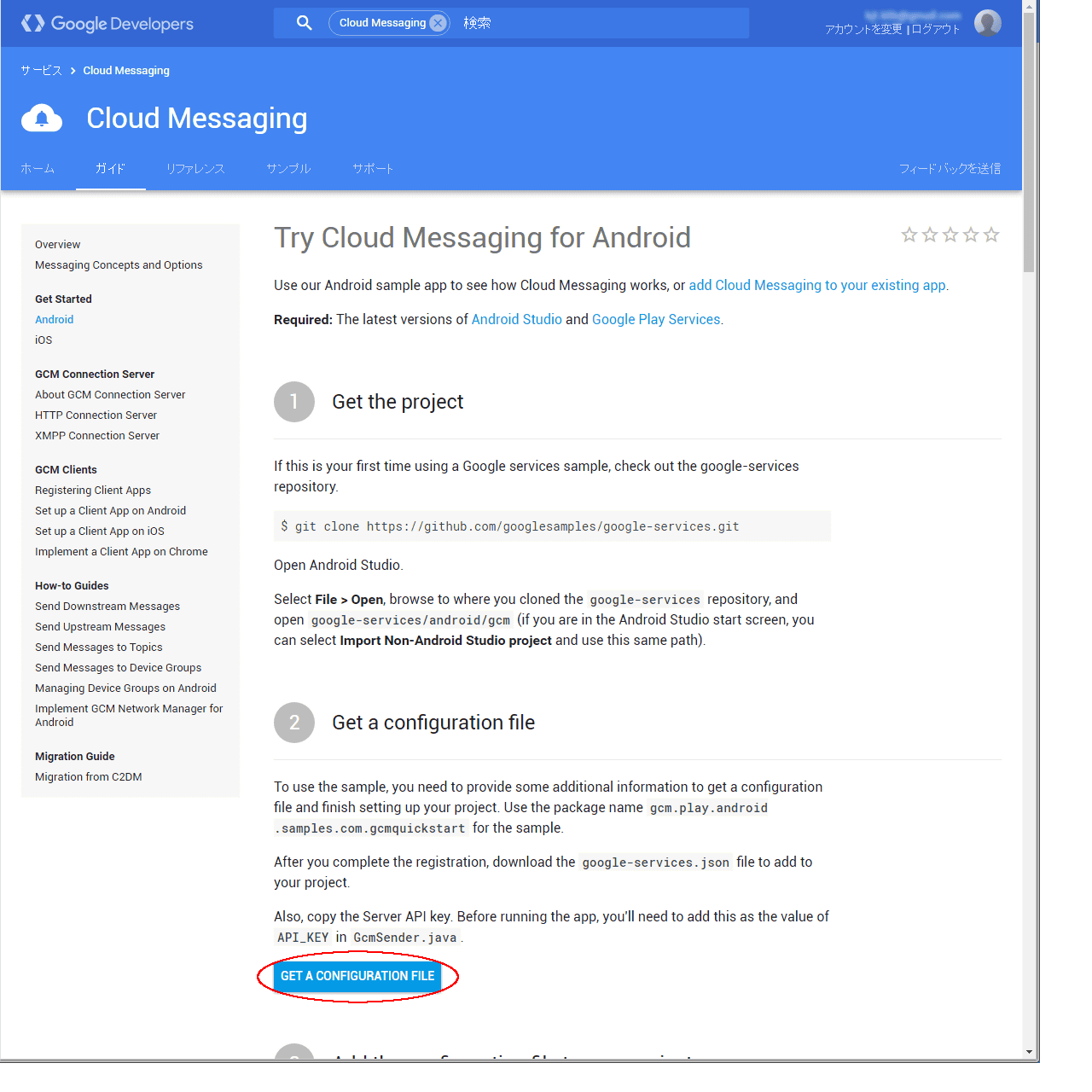Rate the page three stars
Viewport: 1092px width, 1092px height.
[x=950, y=235]
